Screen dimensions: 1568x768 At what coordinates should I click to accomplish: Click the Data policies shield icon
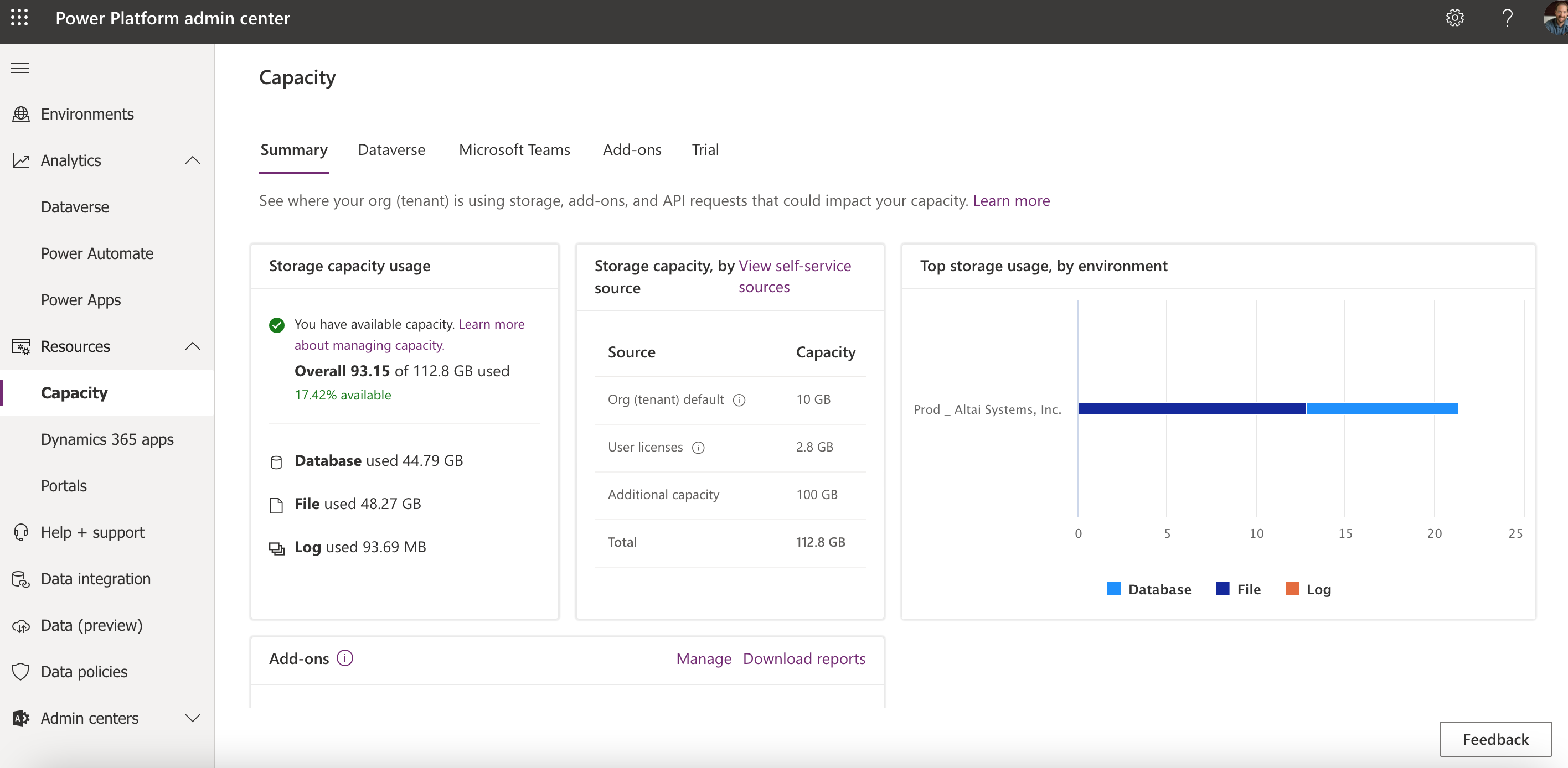(x=21, y=672)
